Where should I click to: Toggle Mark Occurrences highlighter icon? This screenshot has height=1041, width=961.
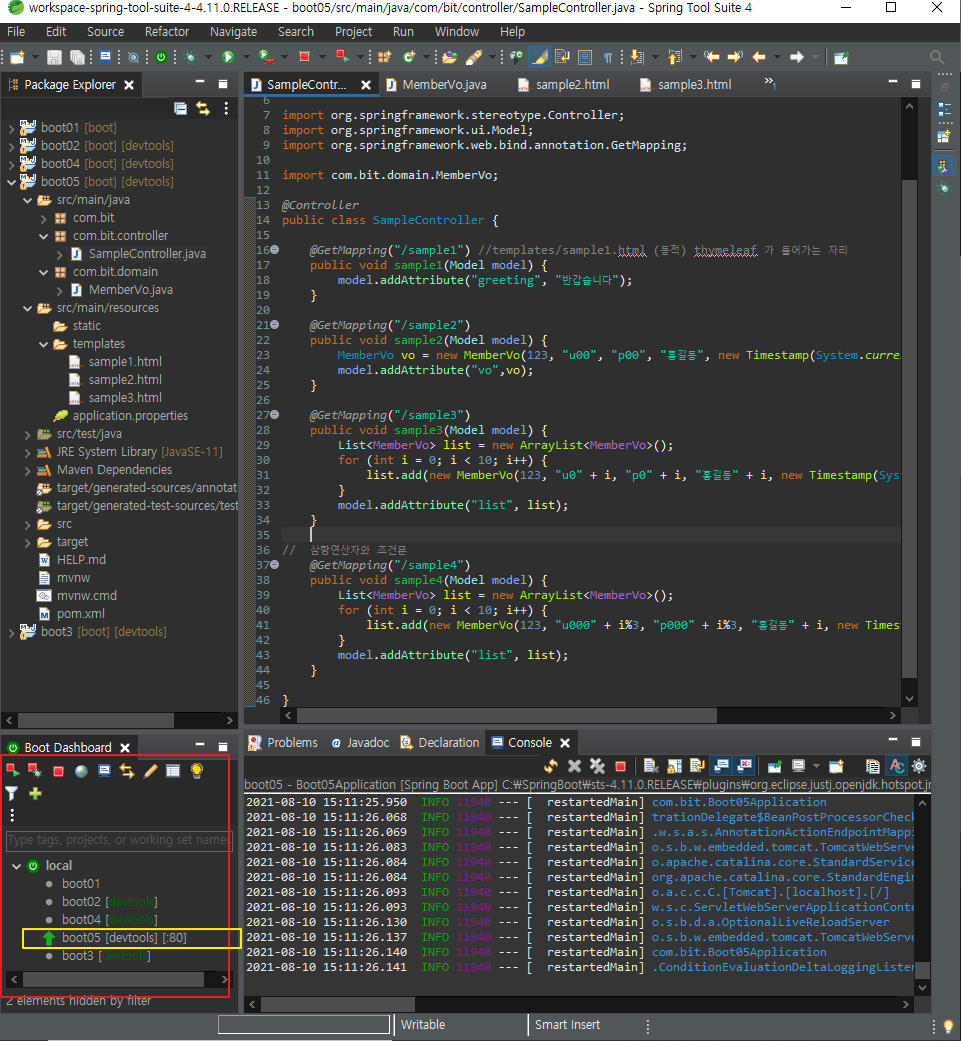540,58
